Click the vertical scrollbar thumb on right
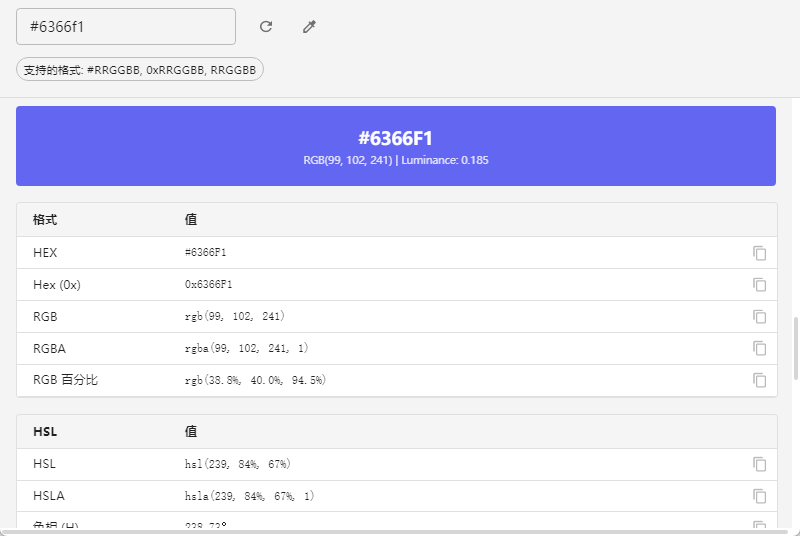Screen dimensions: 800x536 point(796,349)
